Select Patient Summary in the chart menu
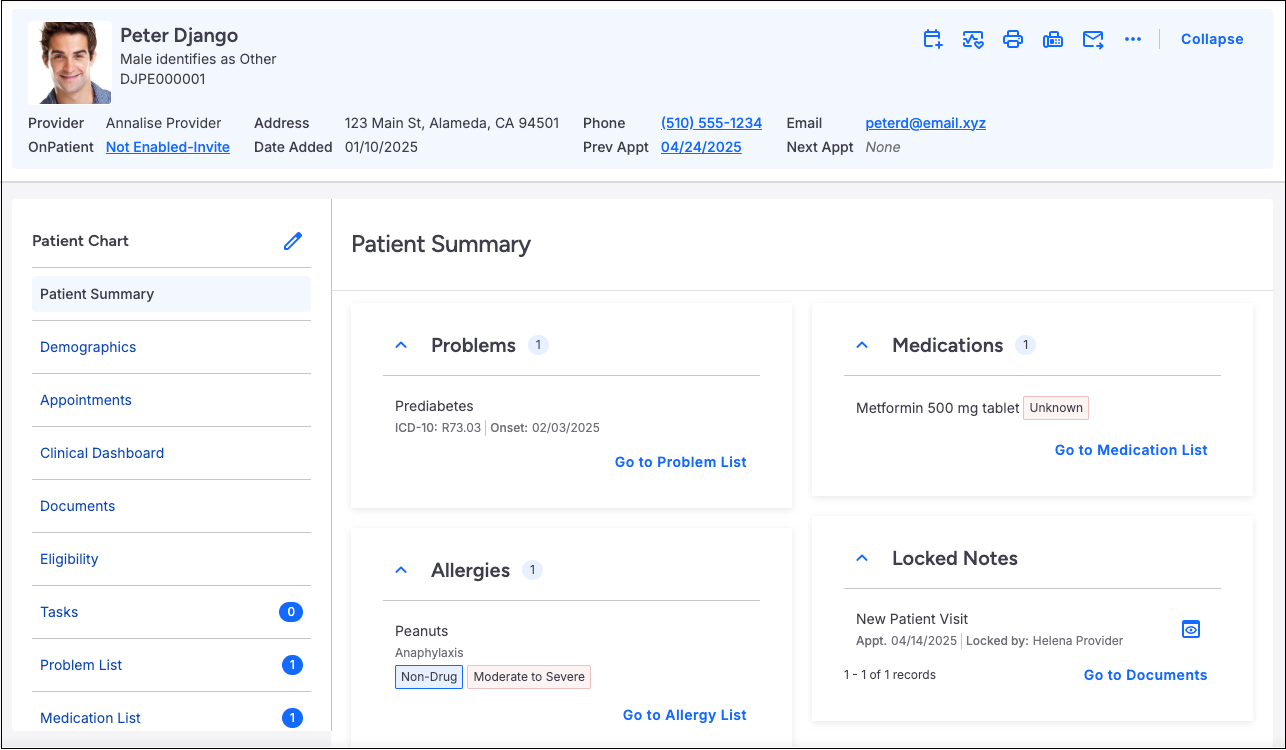This screenshot has width=1286, height=750. pyautogui.click(x=171, y=294)
